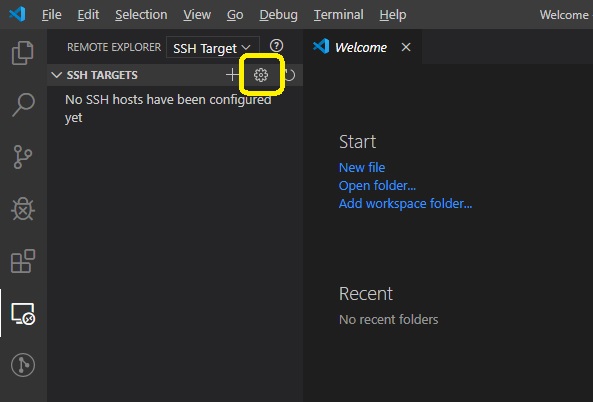Click the Start heading
The width and height of the screenshot is (593, 402).
(357, 142)
